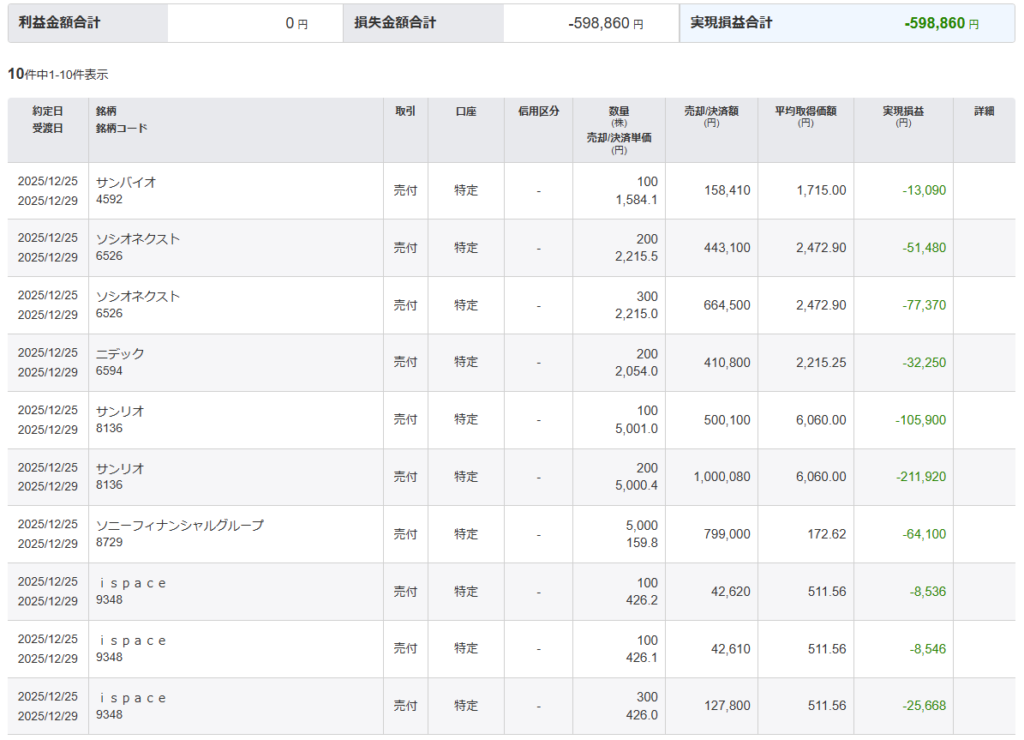Select the 実現損益合計 summary label
1024x740 pixels.
[731, 22]
